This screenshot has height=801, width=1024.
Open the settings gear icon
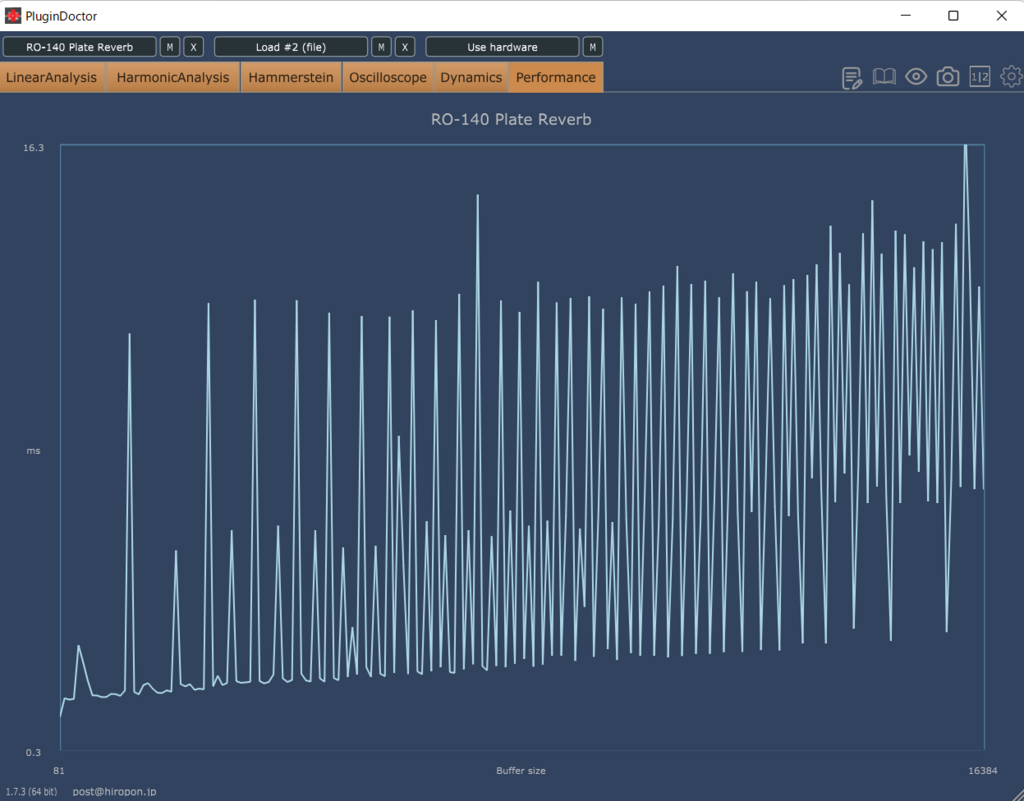pyautogui.click(x=1012, y=77)
